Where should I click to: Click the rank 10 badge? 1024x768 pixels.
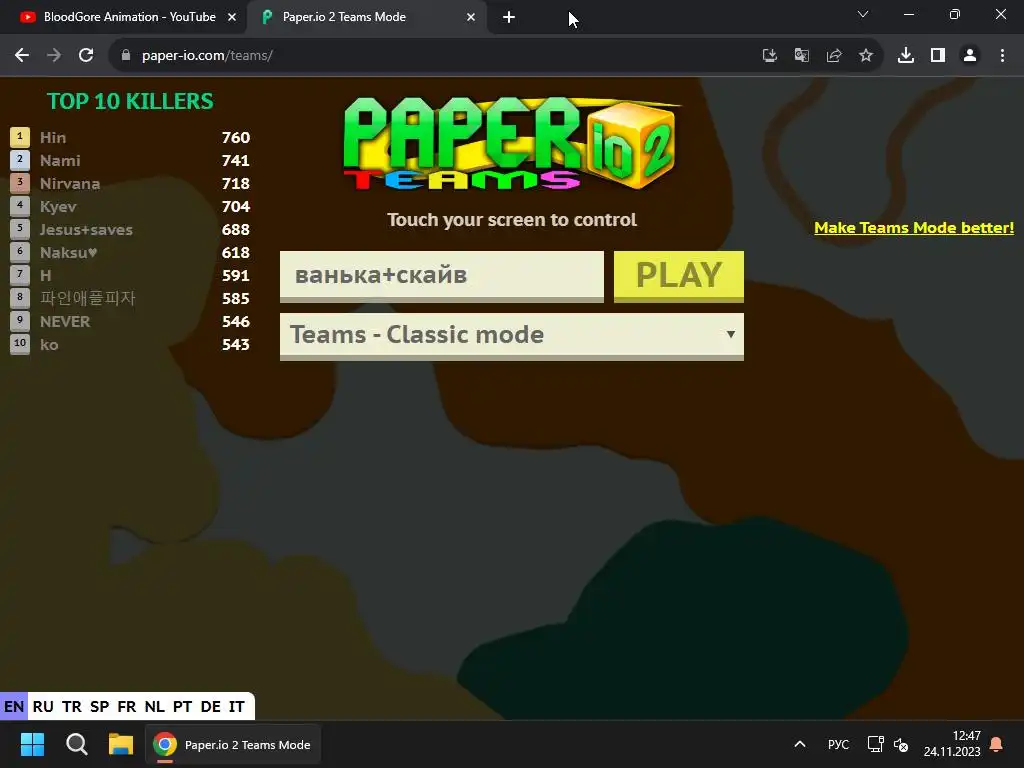coord(20,344)
